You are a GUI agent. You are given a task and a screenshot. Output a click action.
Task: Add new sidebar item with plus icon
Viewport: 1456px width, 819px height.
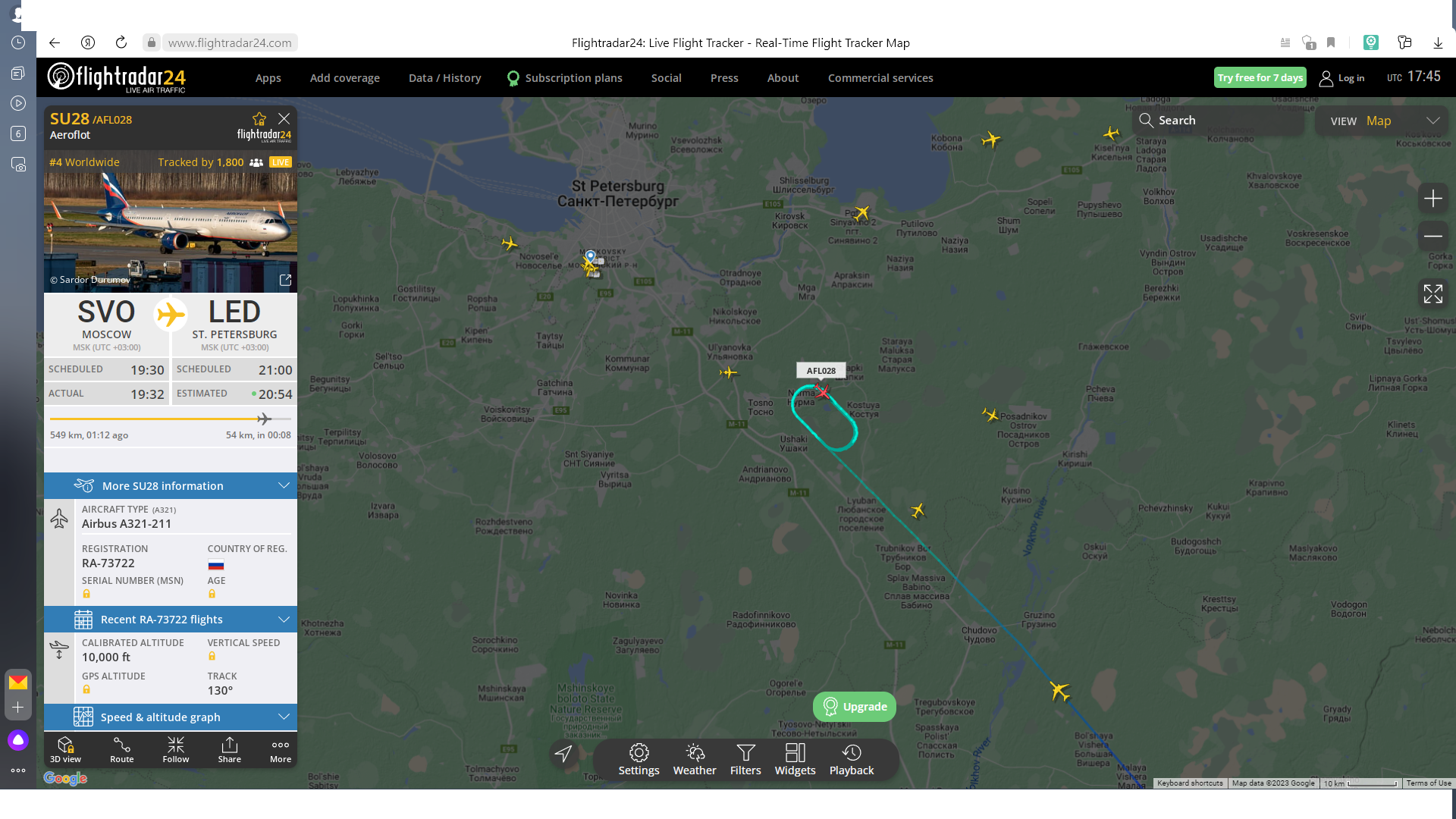pos(18,707)
